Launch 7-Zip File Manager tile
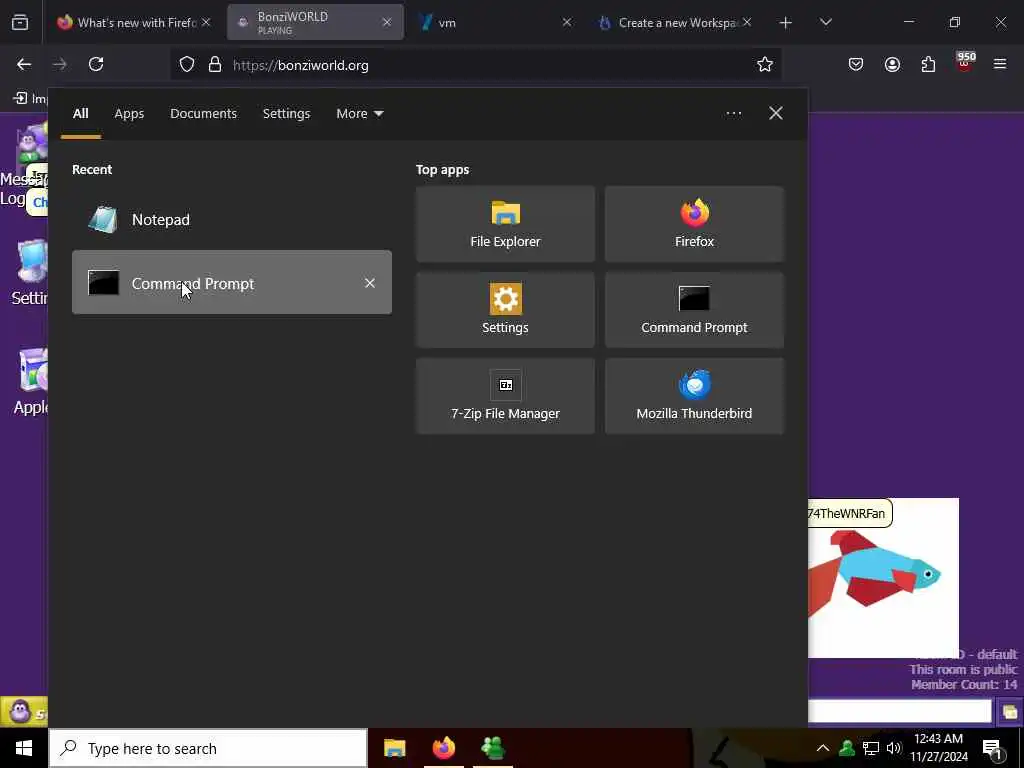This screenshot has width=1024, height=768. coord(505,396)
